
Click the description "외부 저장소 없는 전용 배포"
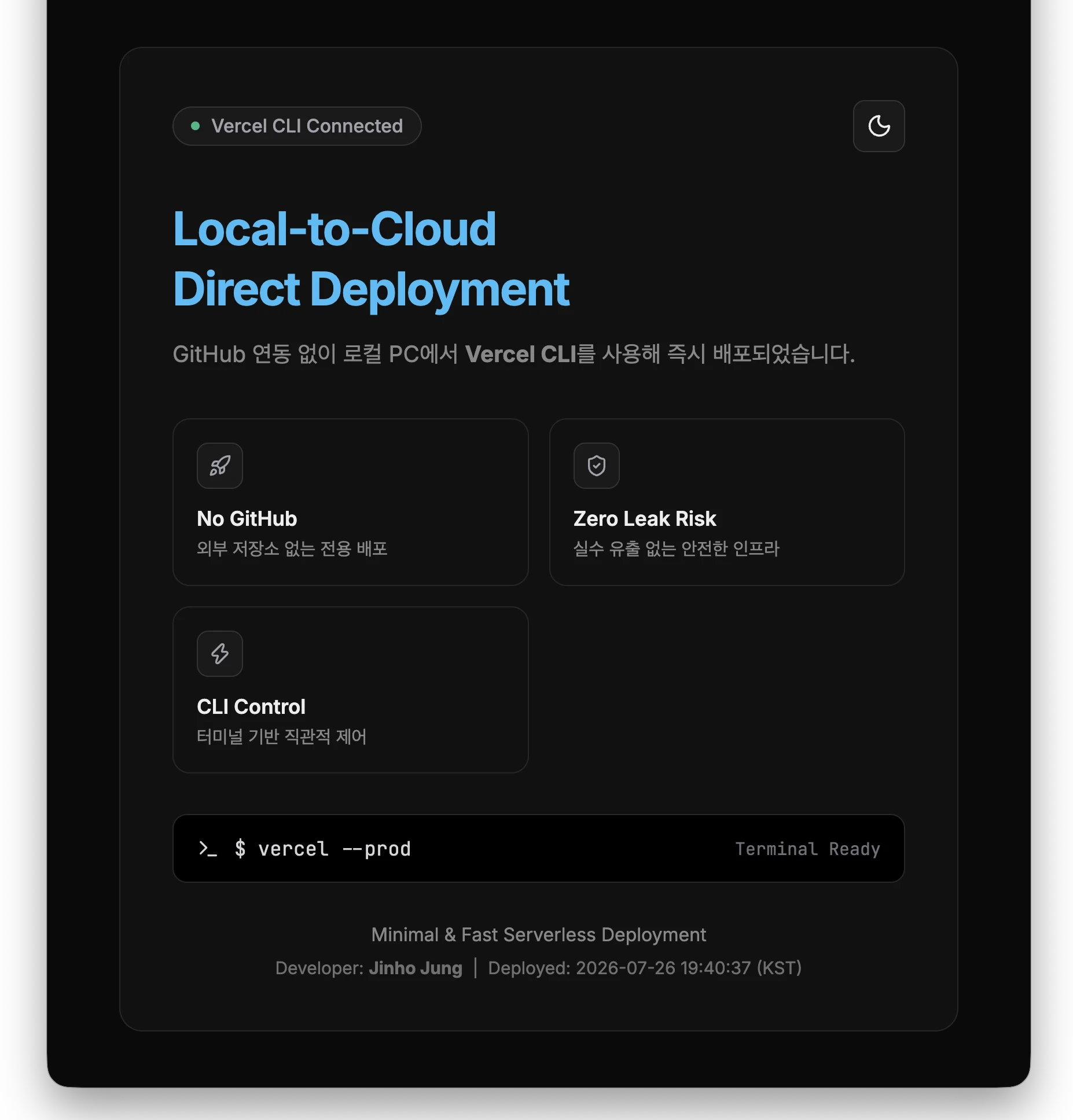tap(292, 548)
